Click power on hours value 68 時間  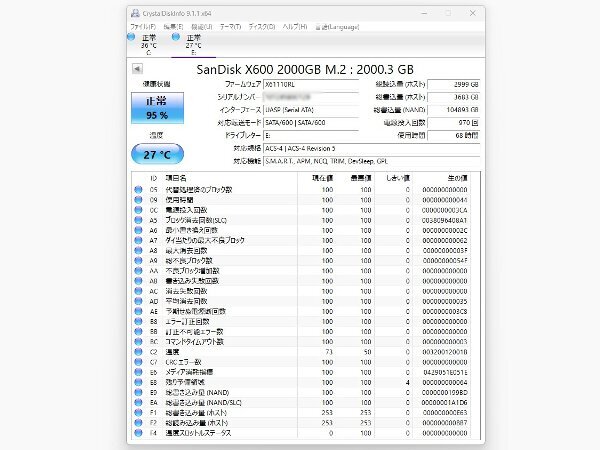(453, 135)
